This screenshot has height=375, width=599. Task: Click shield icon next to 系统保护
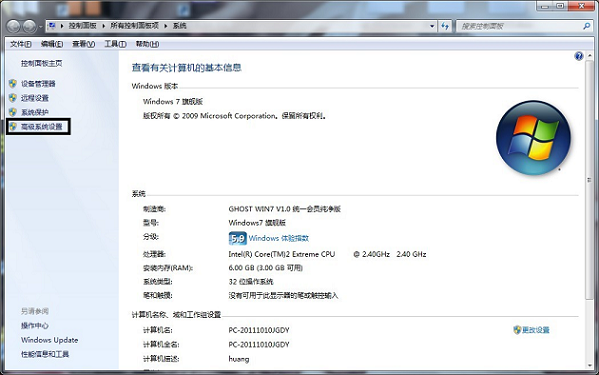(x=13, y=112)
